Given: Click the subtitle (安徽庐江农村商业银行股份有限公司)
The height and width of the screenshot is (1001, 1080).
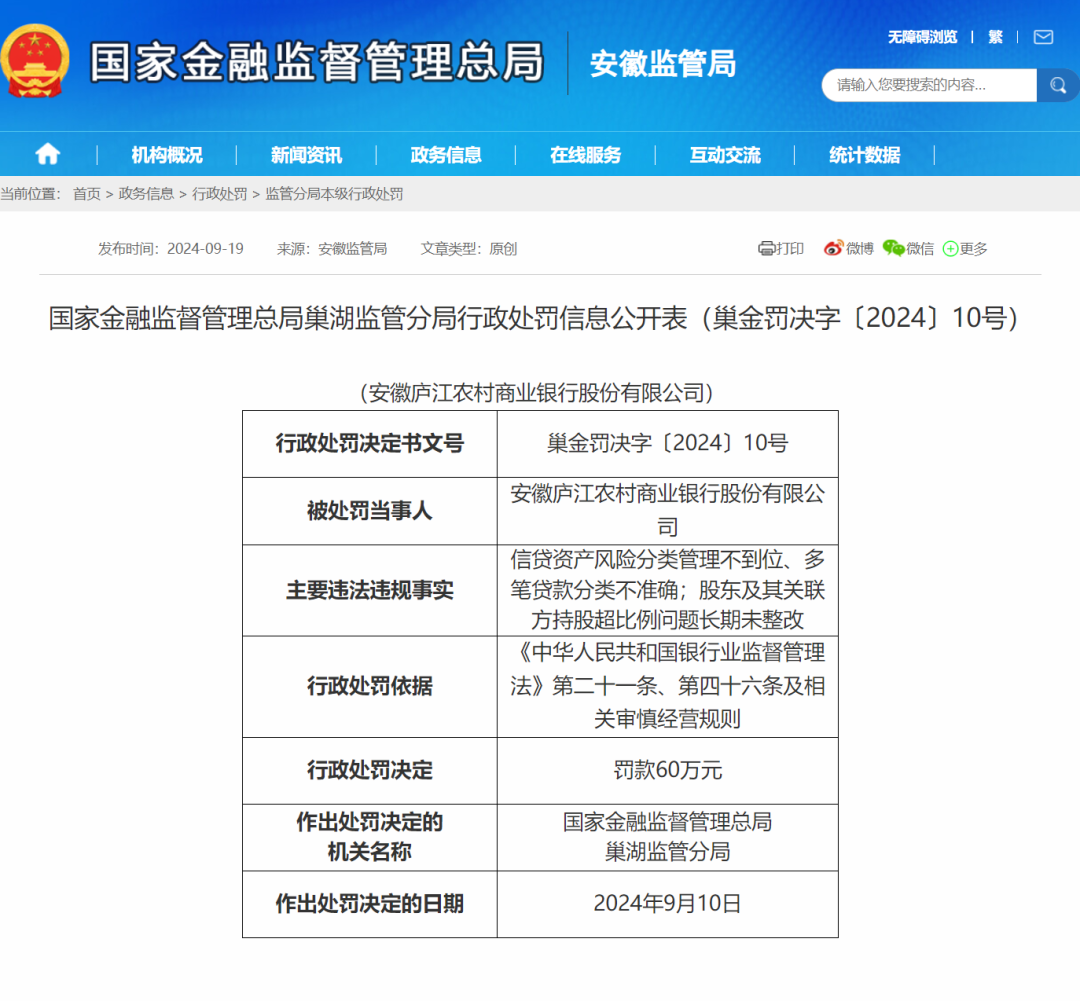Looking at the screenshot, I should pyautogui.click(x=537, y=393).
